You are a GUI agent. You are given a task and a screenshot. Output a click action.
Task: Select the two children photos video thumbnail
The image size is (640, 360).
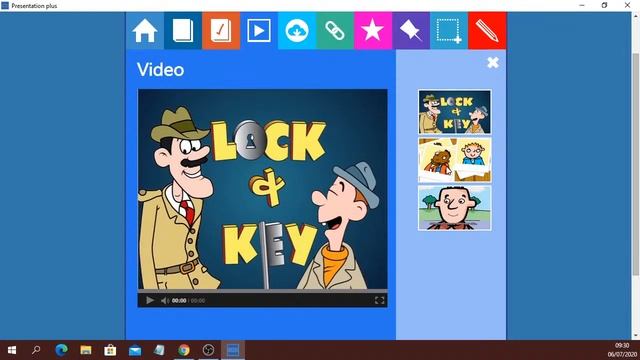click(455, 160)
